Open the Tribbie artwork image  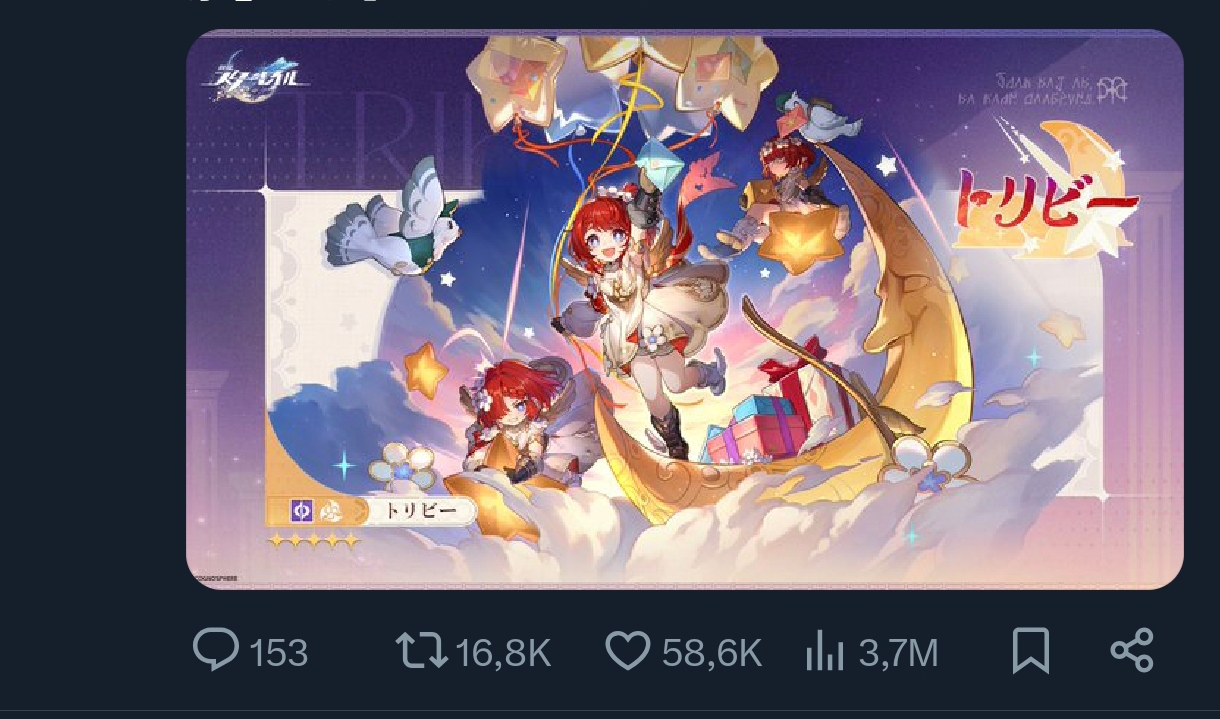685,309
